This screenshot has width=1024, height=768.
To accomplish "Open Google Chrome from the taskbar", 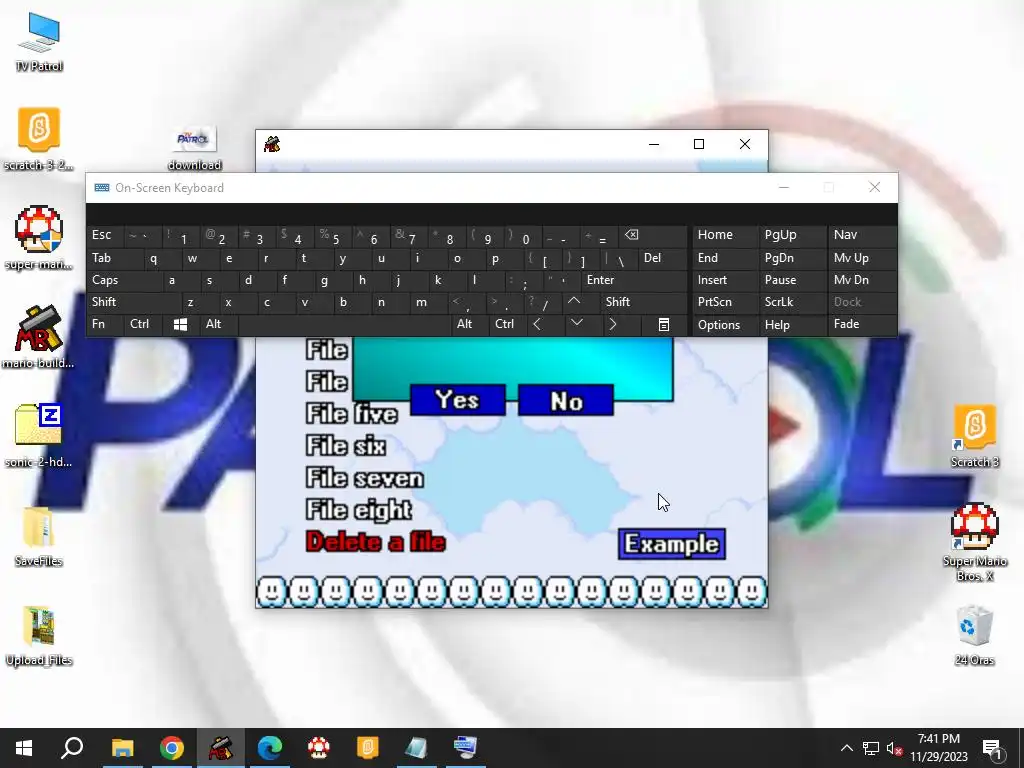I will tap(172, 748).
